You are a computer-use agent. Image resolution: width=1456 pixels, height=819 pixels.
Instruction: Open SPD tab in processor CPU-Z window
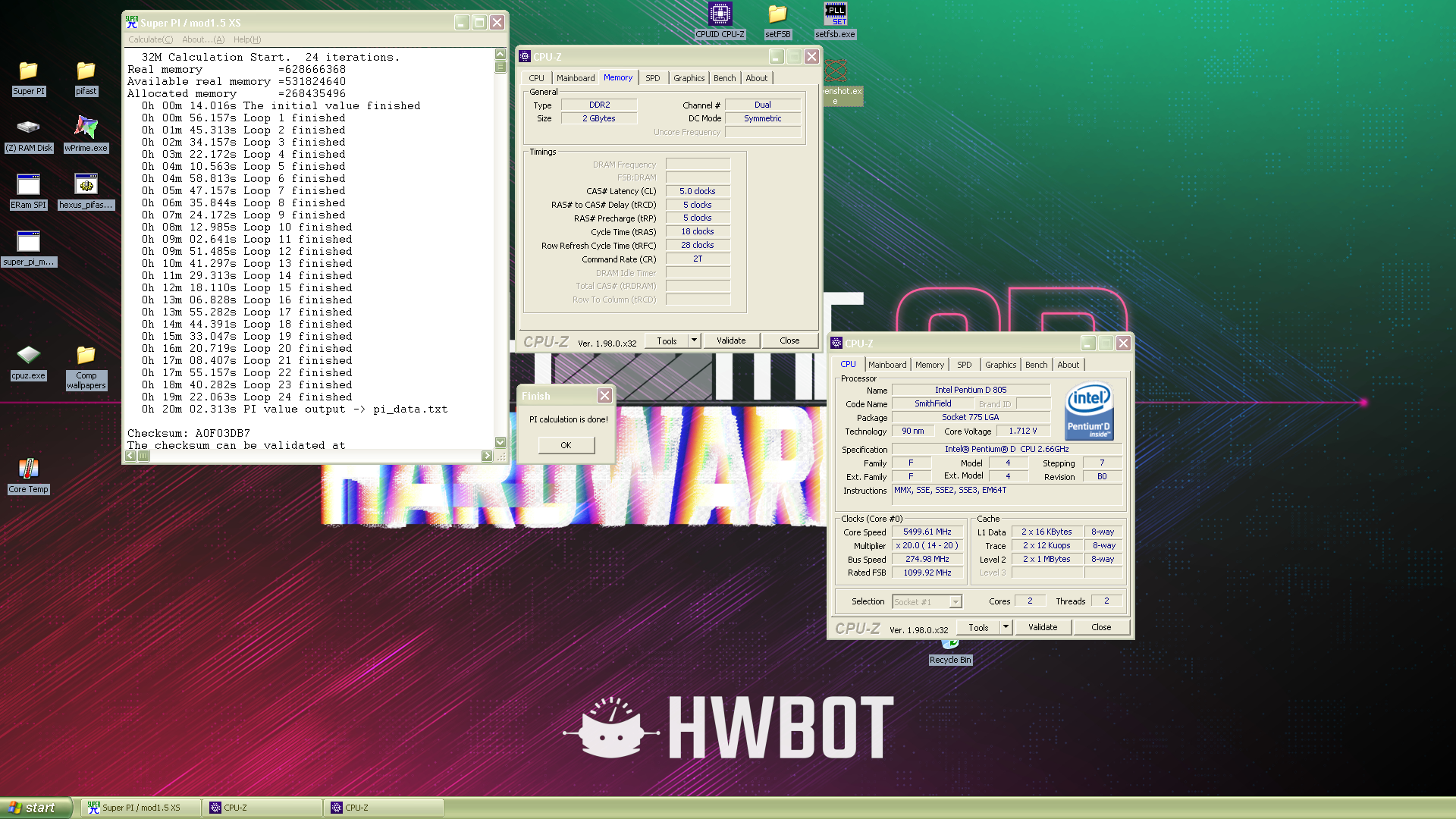click(x=964, y=365)
